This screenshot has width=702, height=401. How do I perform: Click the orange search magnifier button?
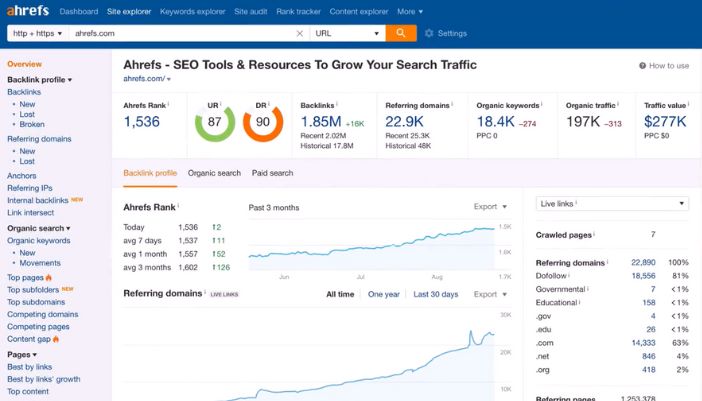[x=401, y=33]
